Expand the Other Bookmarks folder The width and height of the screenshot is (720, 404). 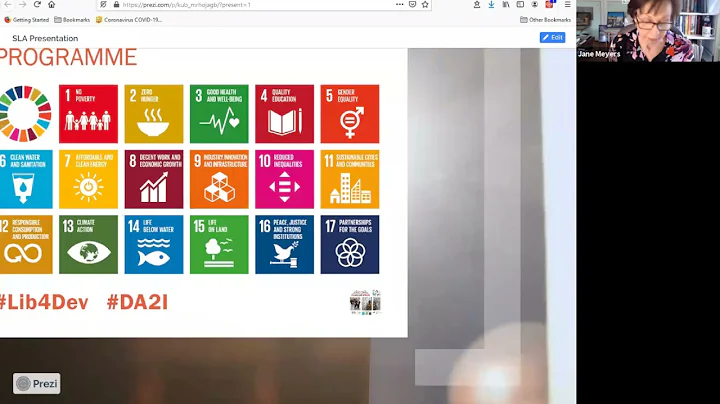point(545,20)
